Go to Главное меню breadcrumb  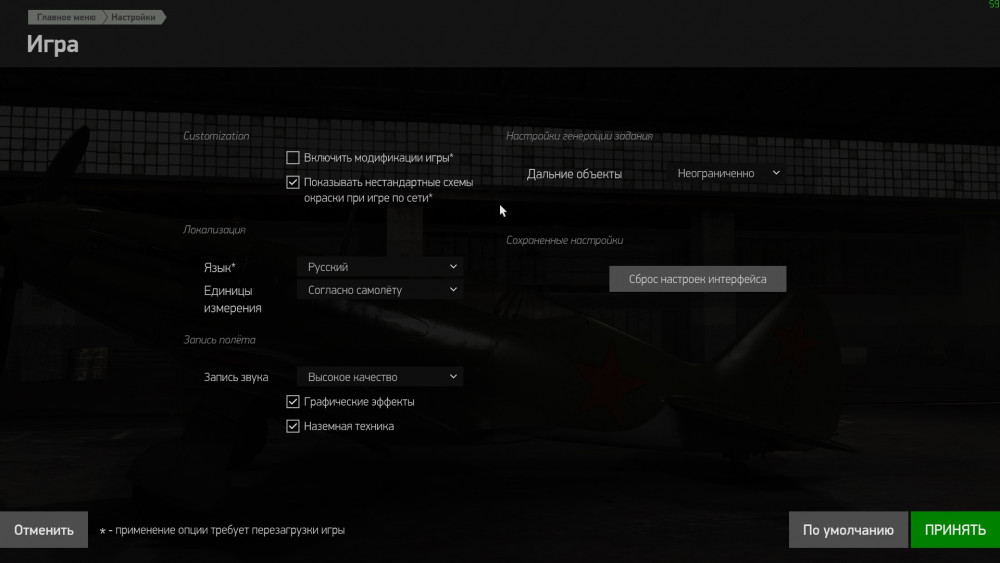66,17
